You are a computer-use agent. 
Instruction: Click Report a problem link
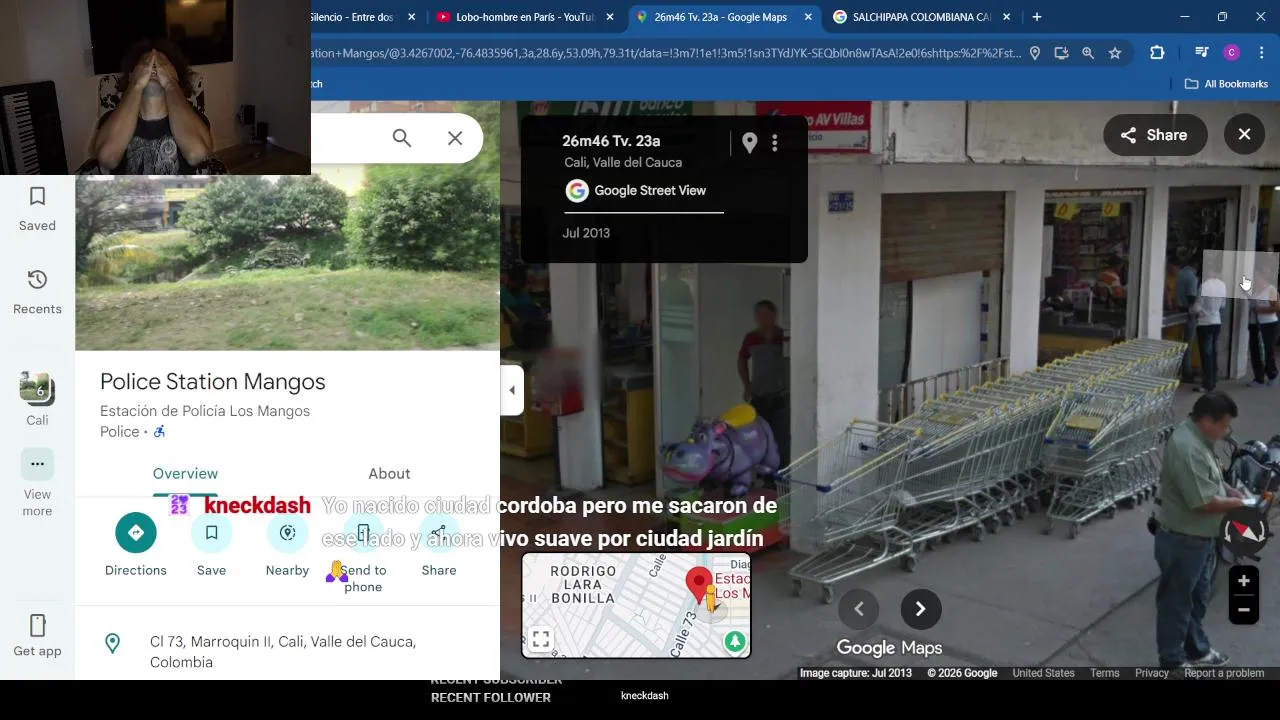pos(1224,673)
